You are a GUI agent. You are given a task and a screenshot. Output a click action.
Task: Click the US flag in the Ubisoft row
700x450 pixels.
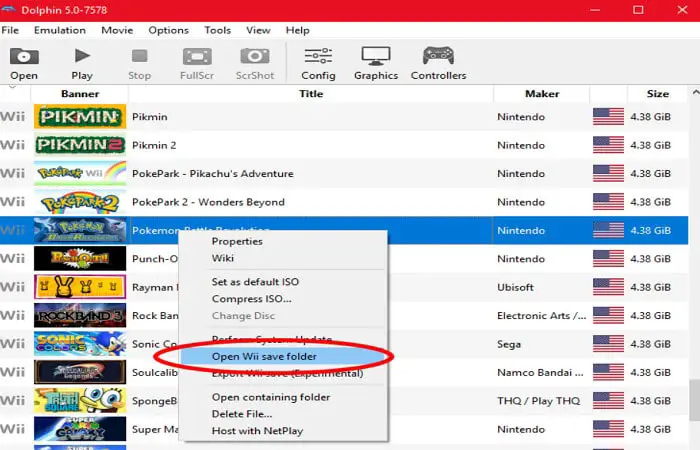[x=608, y=287]
